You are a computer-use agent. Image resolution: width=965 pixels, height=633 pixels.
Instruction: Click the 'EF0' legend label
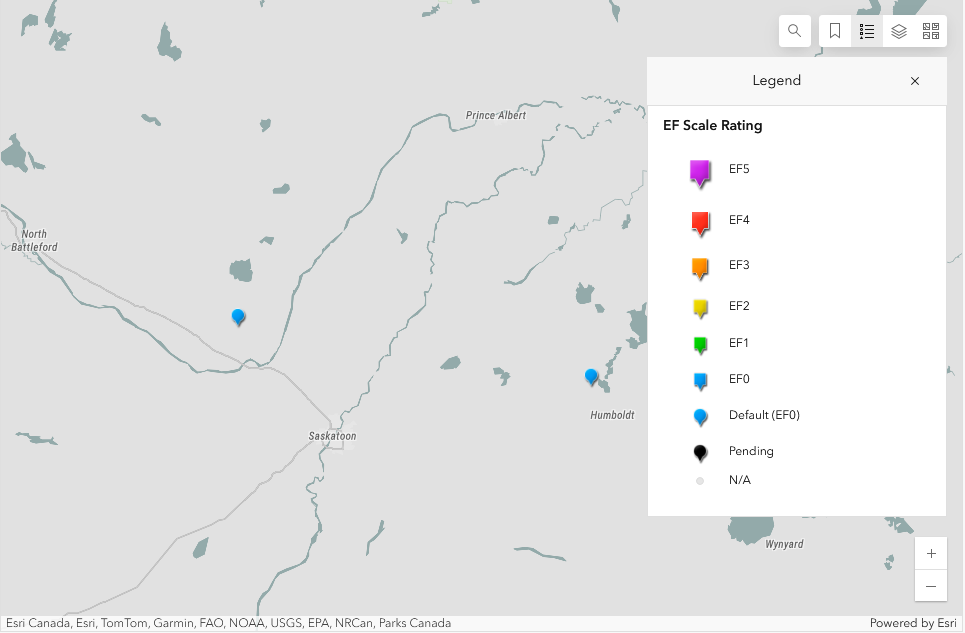pos(739,379)
